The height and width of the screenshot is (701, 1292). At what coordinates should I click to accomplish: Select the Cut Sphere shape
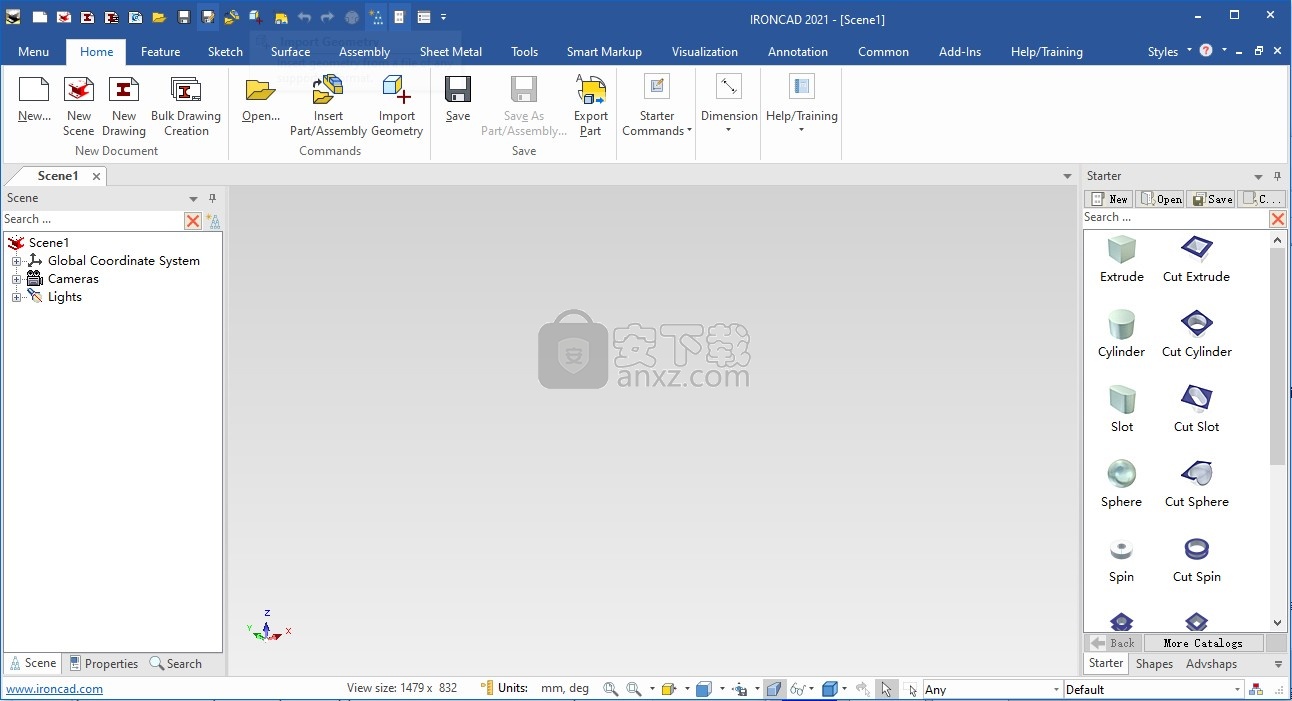click(x=1196, y=483)
